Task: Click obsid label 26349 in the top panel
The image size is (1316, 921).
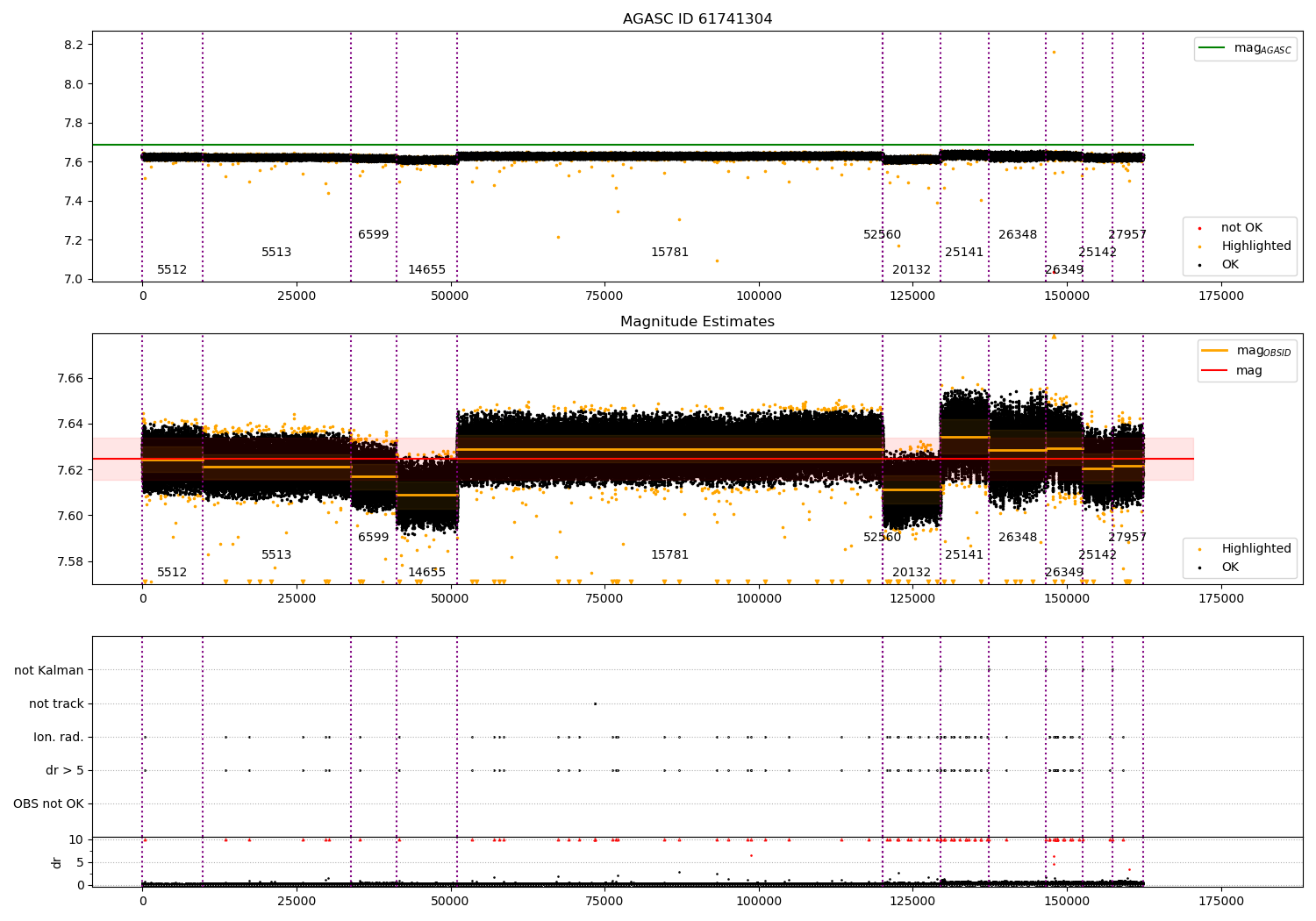Action: click(1064, 270)
